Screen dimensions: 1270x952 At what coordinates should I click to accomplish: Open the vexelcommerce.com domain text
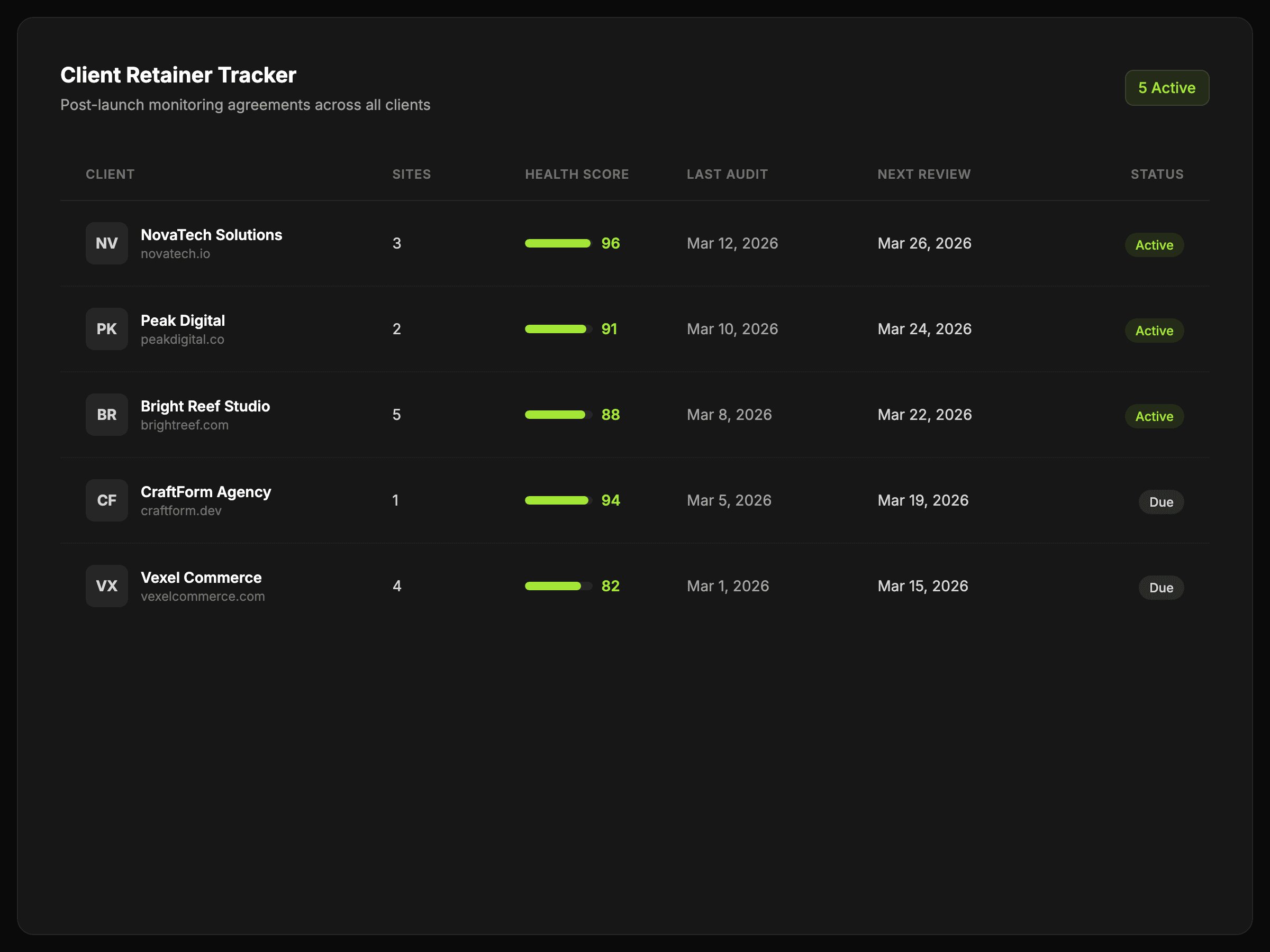point(203,596)
